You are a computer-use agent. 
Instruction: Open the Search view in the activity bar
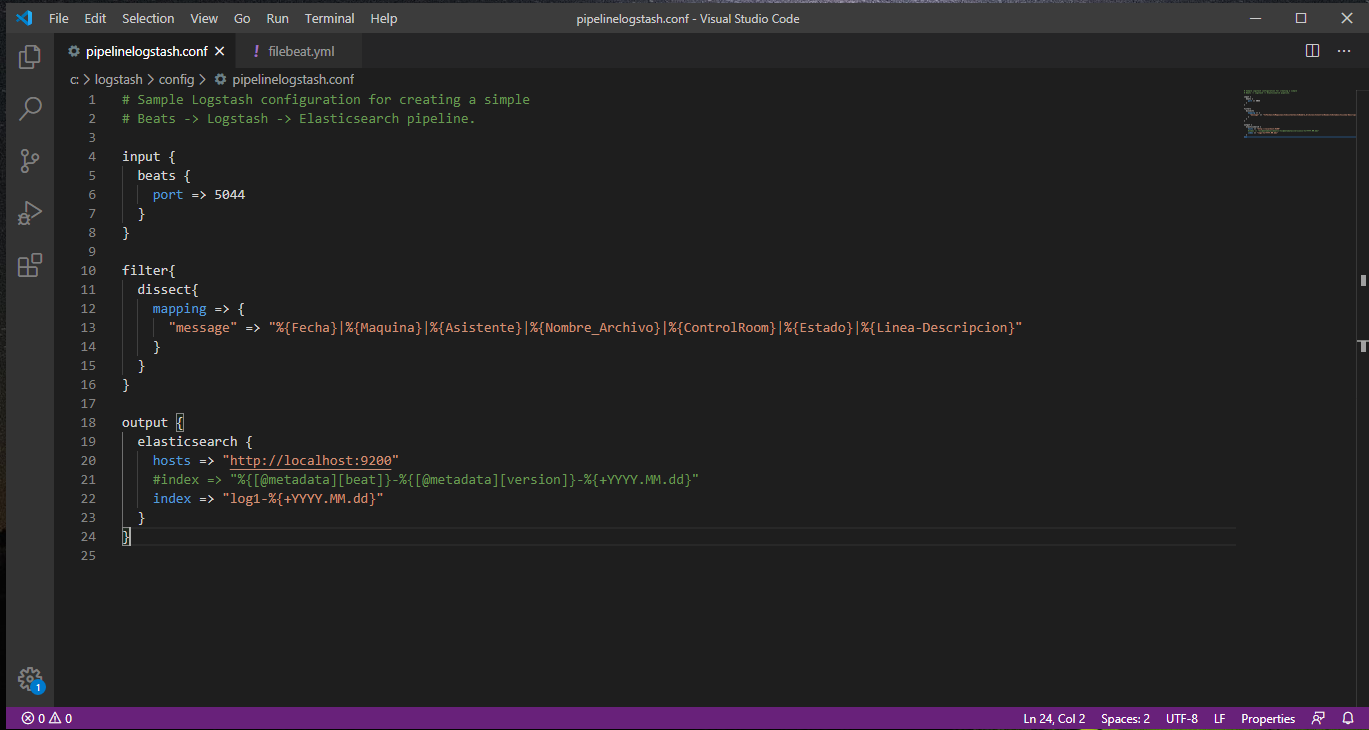30,108
